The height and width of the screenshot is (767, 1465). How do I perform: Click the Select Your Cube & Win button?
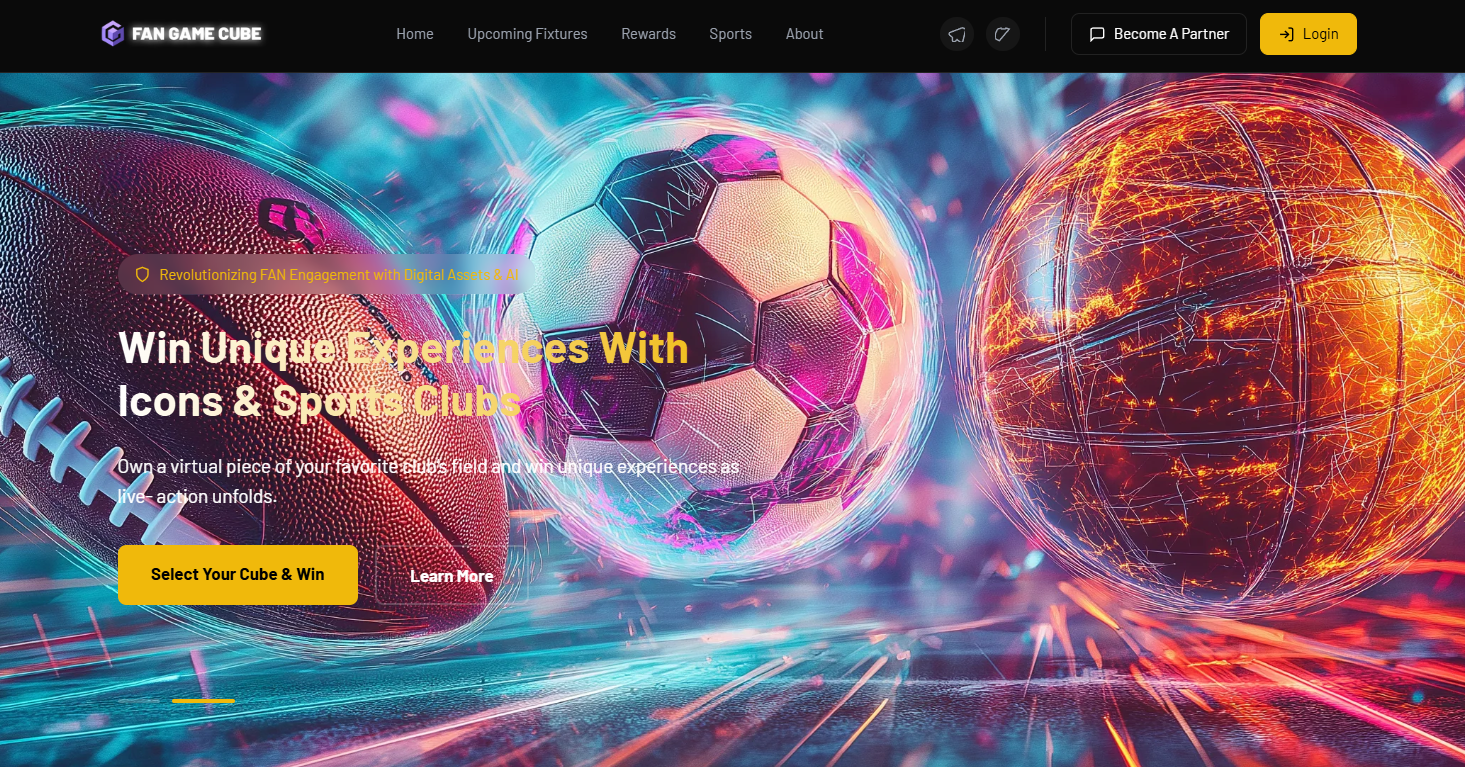(x=238, y=575)
